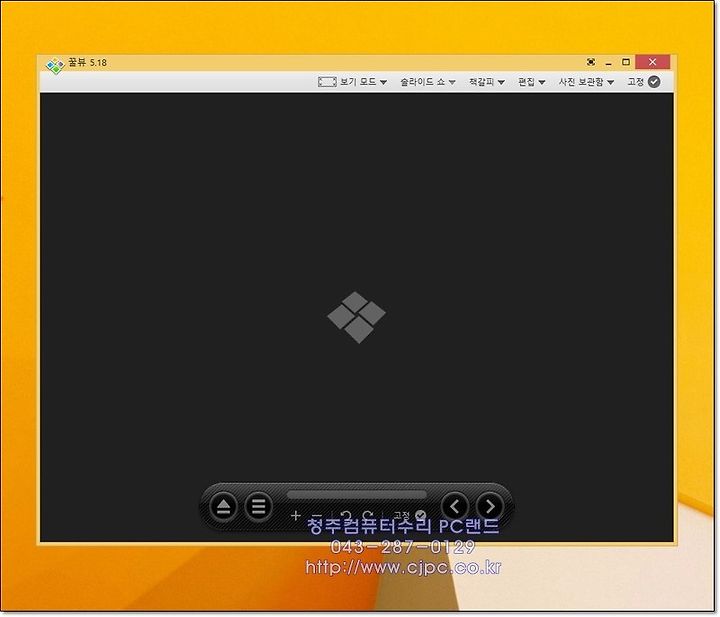Open the 보기 모드 dropdown
The height and width of the screenshot is (617, 720).
coord(353,82)
